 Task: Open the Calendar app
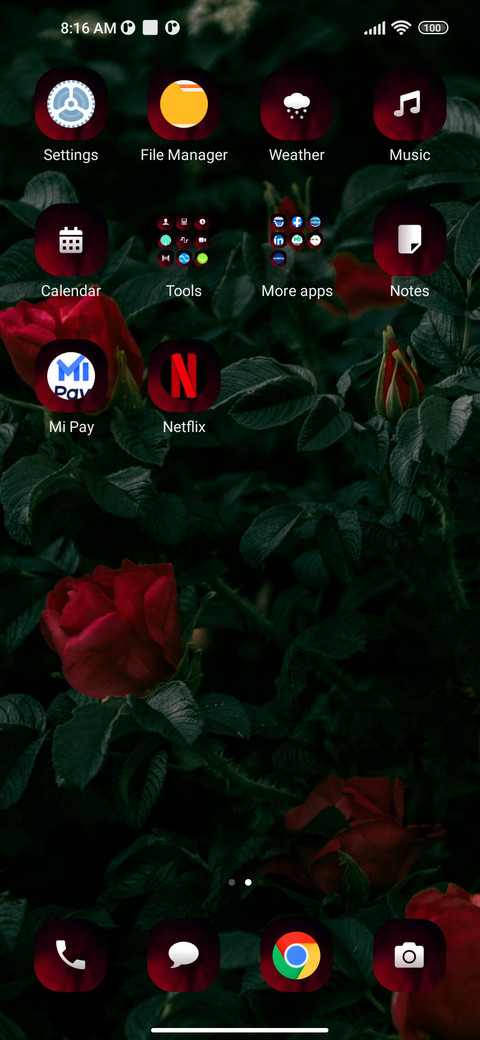pos(71,240)
